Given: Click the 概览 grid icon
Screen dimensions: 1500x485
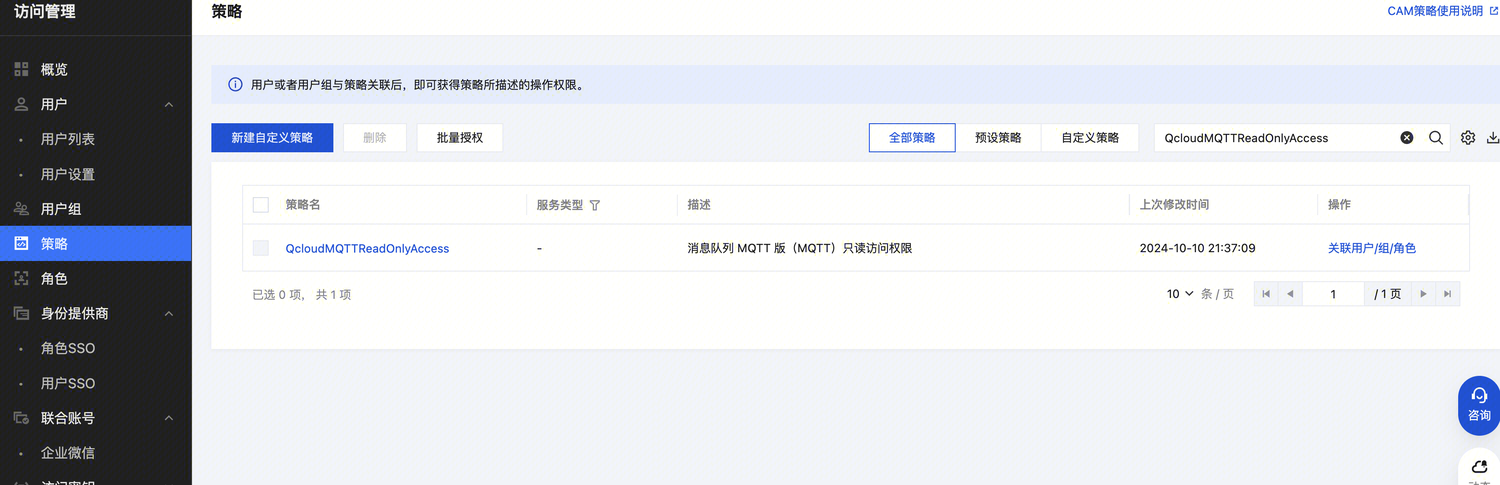Looking at the screenshot, I should click(21, 69).
